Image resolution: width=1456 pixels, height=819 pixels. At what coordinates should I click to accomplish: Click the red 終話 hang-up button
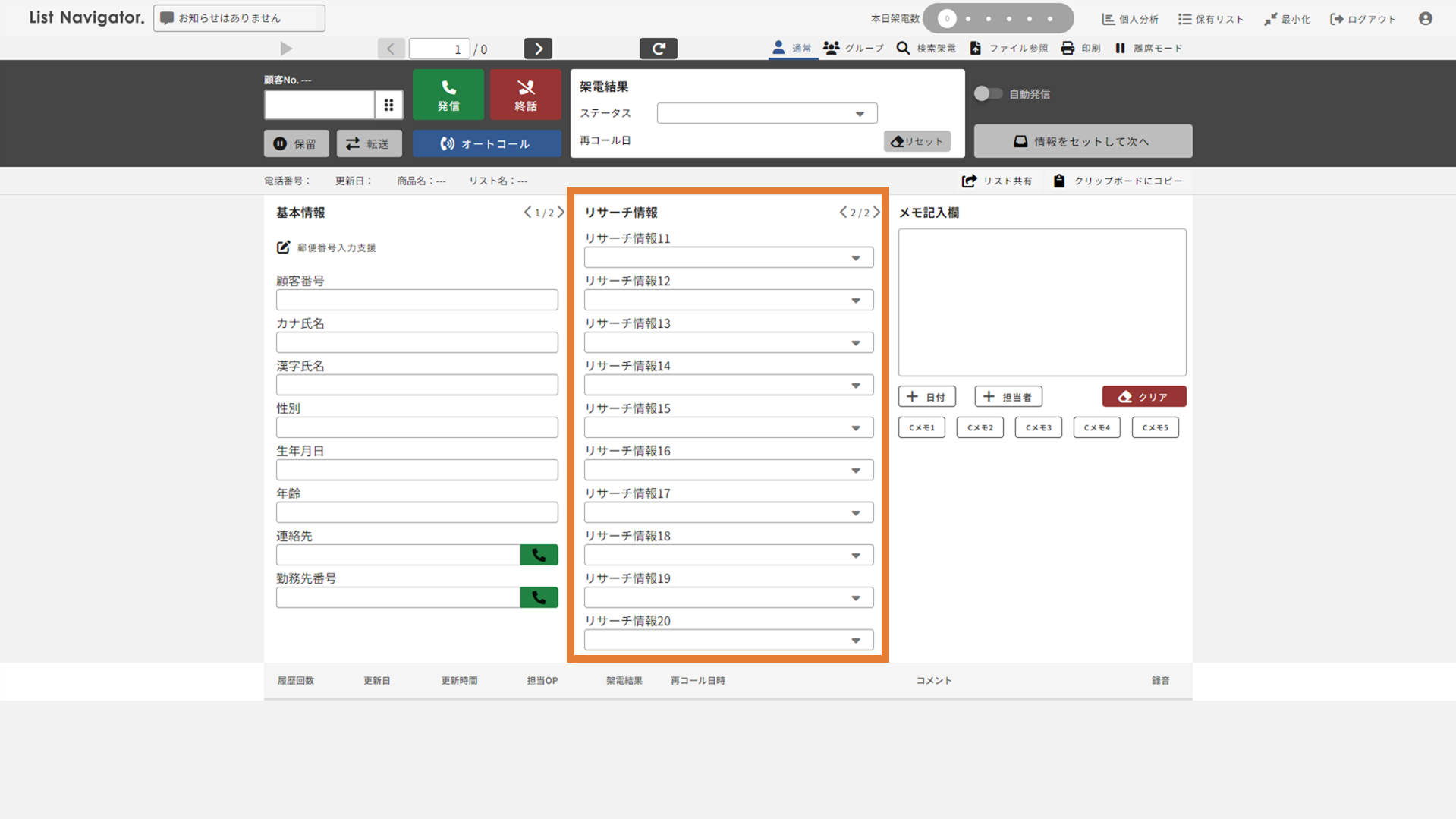[525, 95]
